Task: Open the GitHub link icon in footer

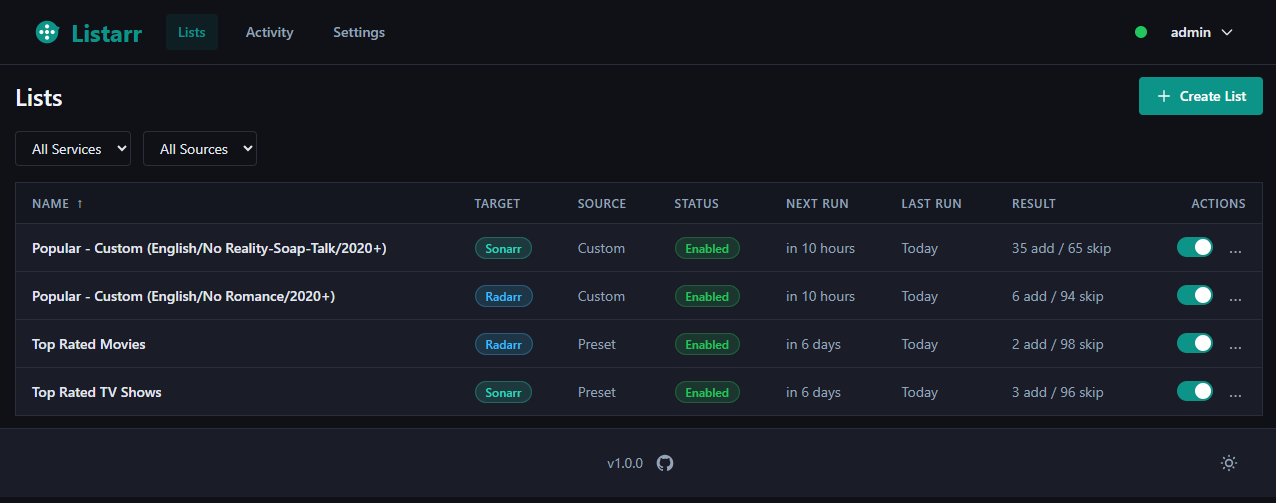Action: click(665, 463)
